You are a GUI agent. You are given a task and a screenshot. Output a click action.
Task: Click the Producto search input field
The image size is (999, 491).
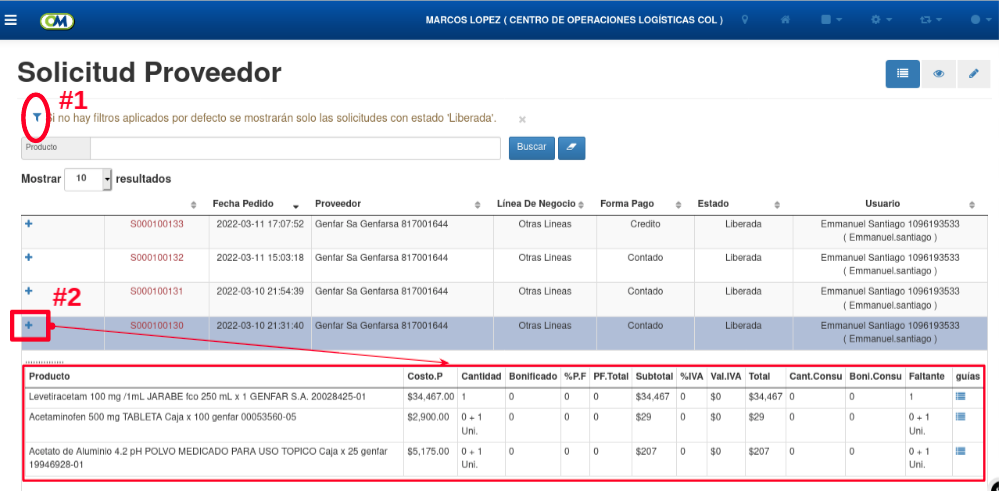click(295, 148)
